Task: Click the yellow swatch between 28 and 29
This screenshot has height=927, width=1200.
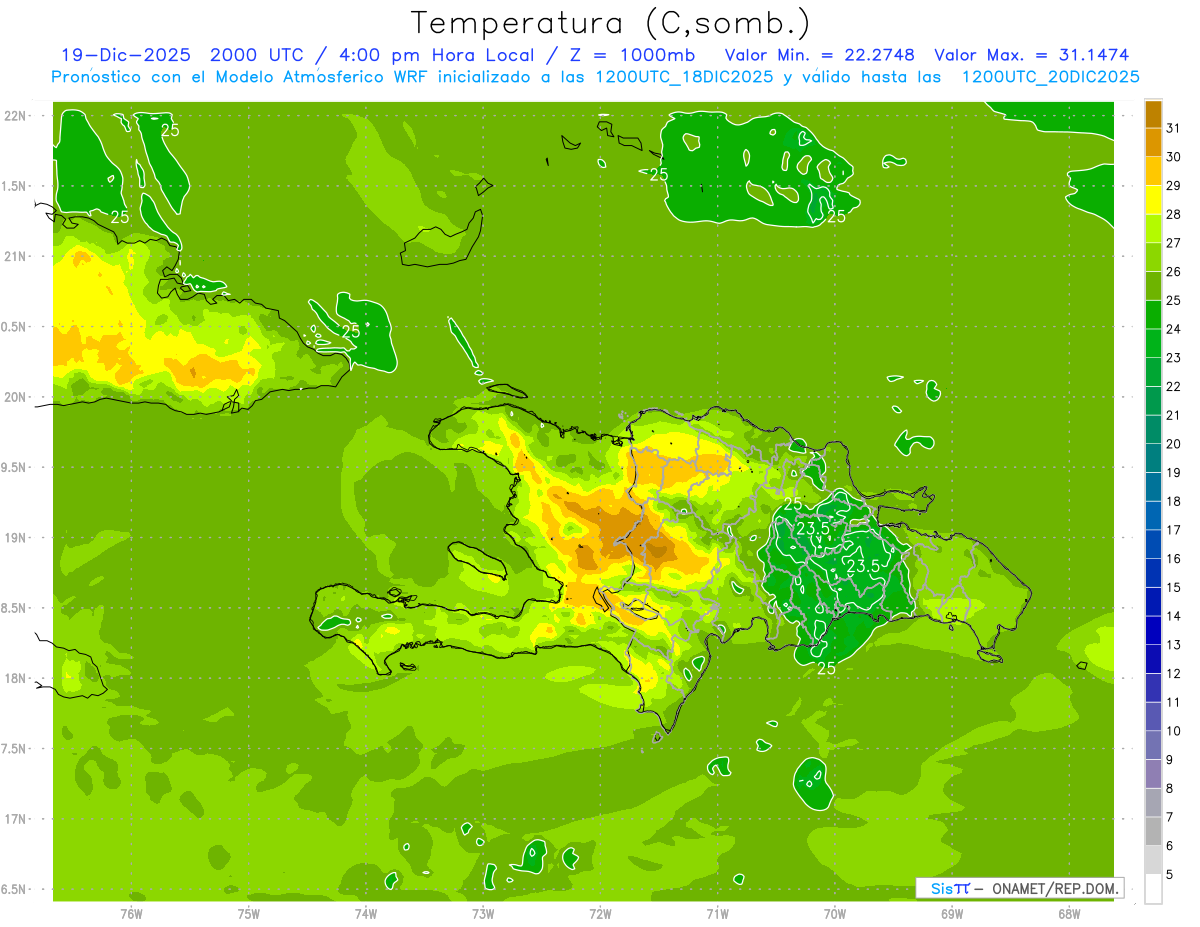Action: (1153, 200)
